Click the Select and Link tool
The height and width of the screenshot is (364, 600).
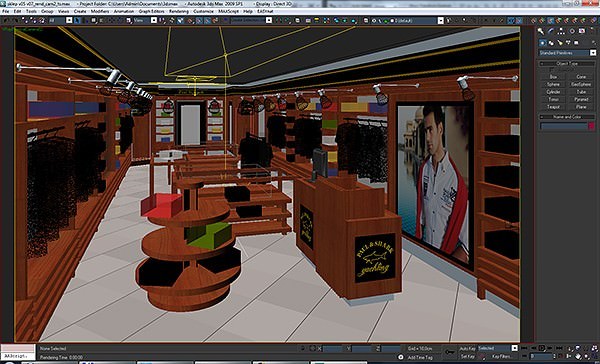[24, 20]
